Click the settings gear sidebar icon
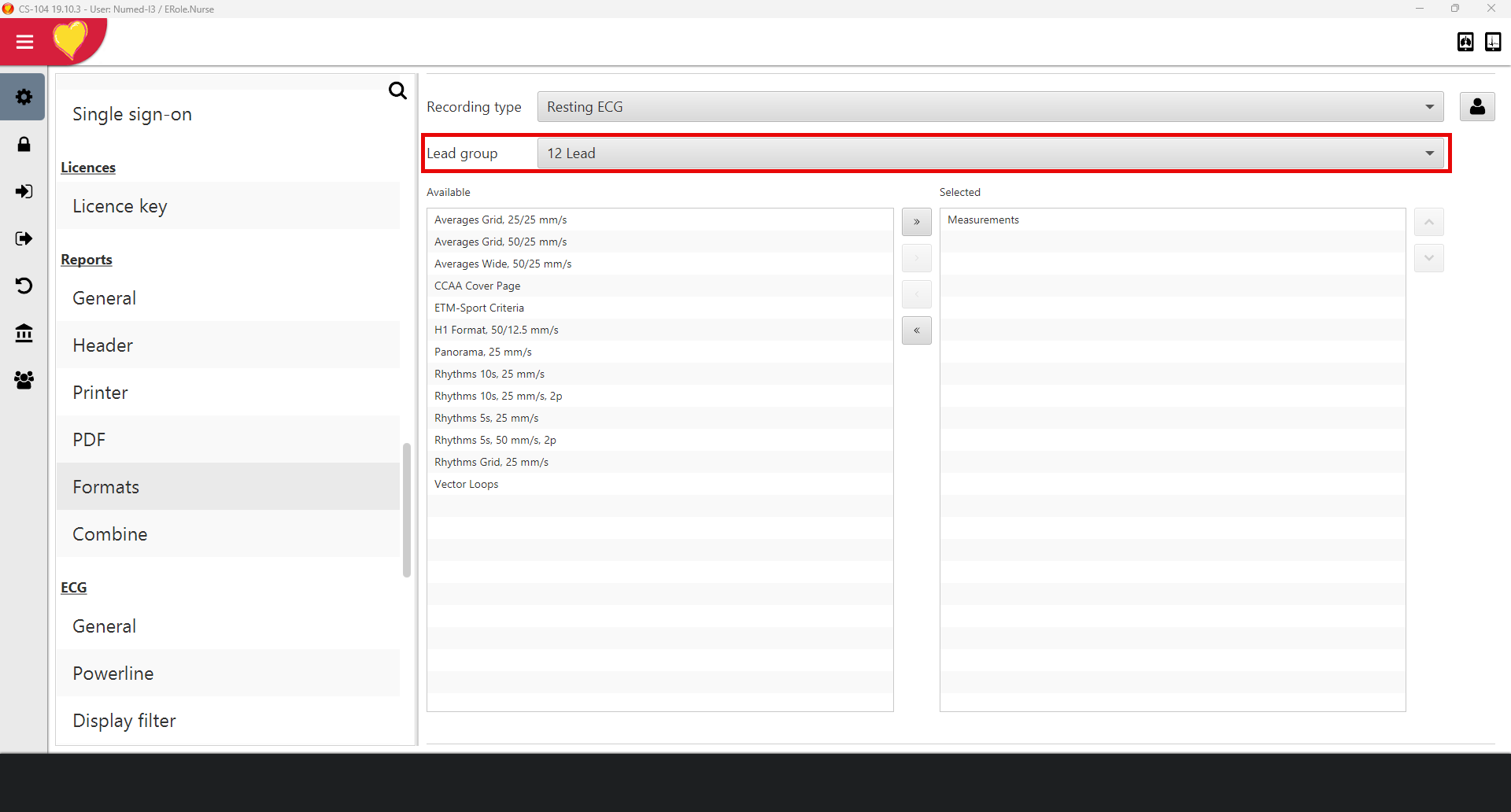The height and width of the screenshot is (812, 1511). [x=24, y=97]
